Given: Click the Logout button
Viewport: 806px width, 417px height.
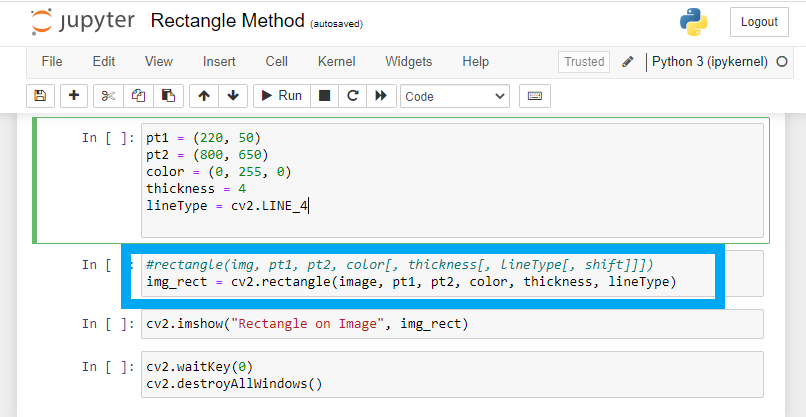Looking at the screenshot, I should [x=759, y=22].
